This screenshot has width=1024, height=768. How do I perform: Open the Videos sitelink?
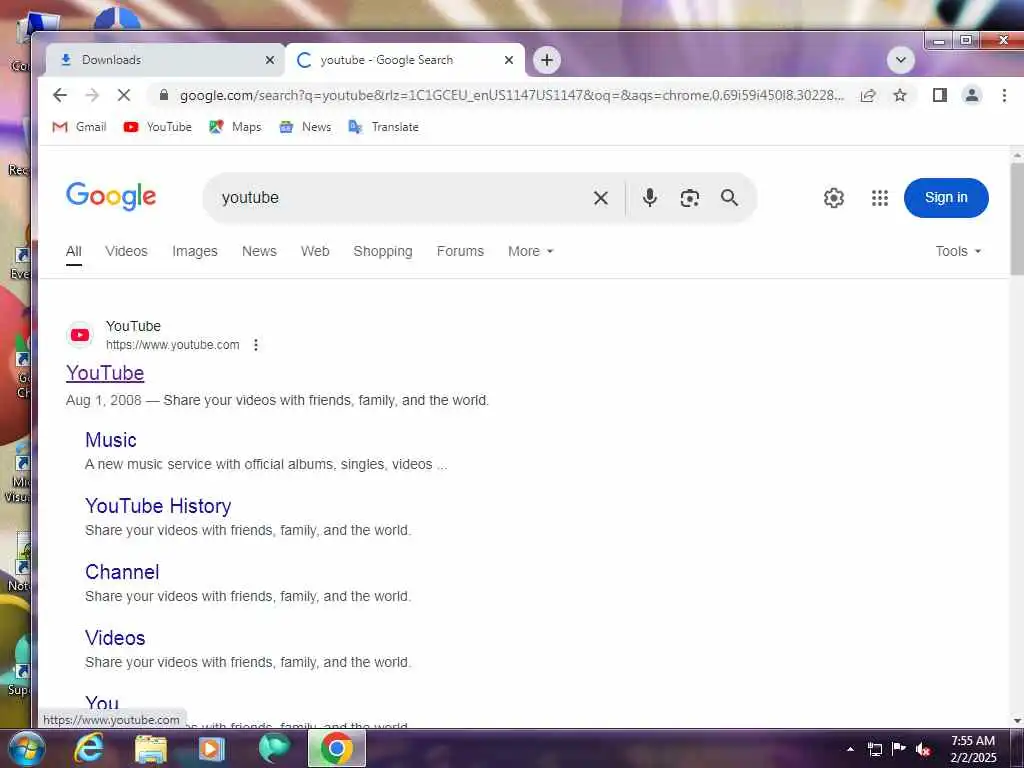115,638
